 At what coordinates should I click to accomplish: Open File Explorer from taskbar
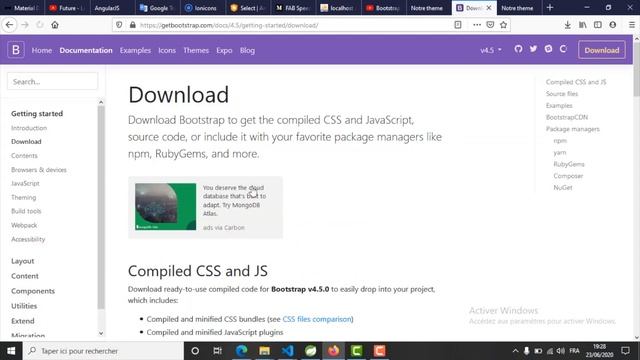click(x=264, y=351)
